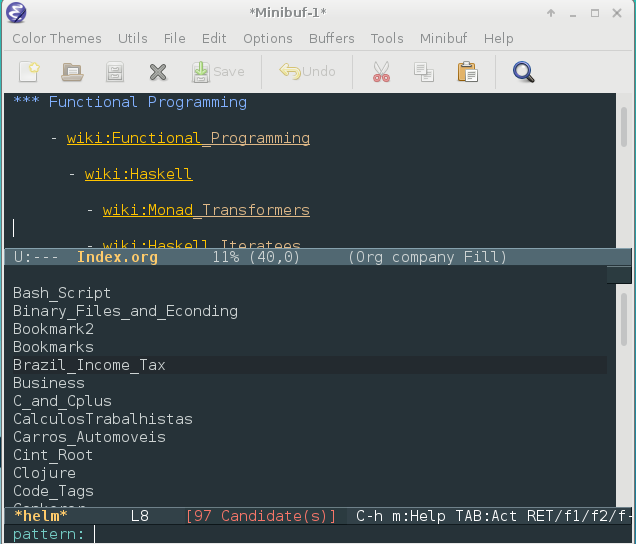
Task: Open the Edit menu
Action: (x=214, y=39)
